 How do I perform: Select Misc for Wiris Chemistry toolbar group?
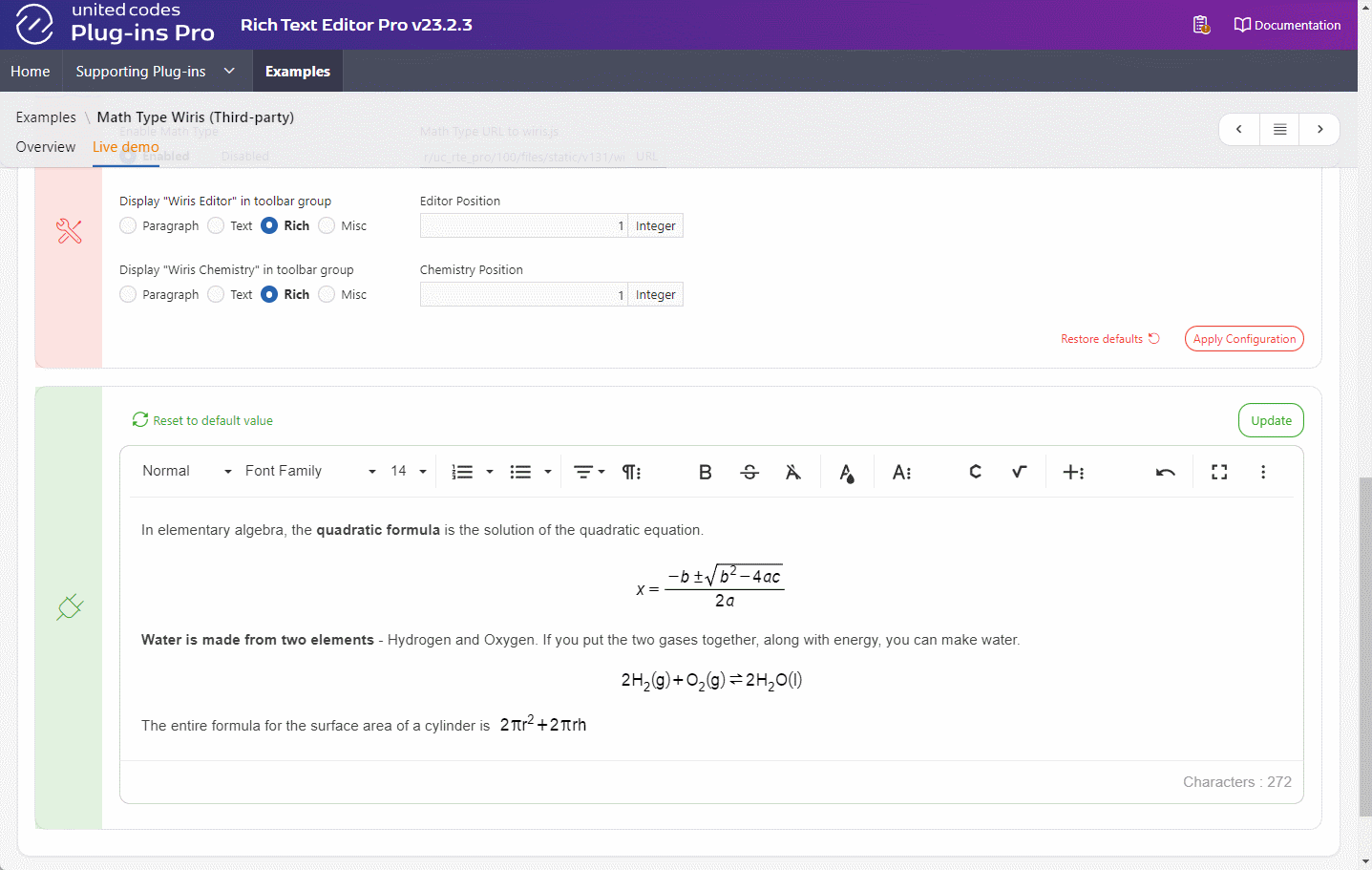327,294
